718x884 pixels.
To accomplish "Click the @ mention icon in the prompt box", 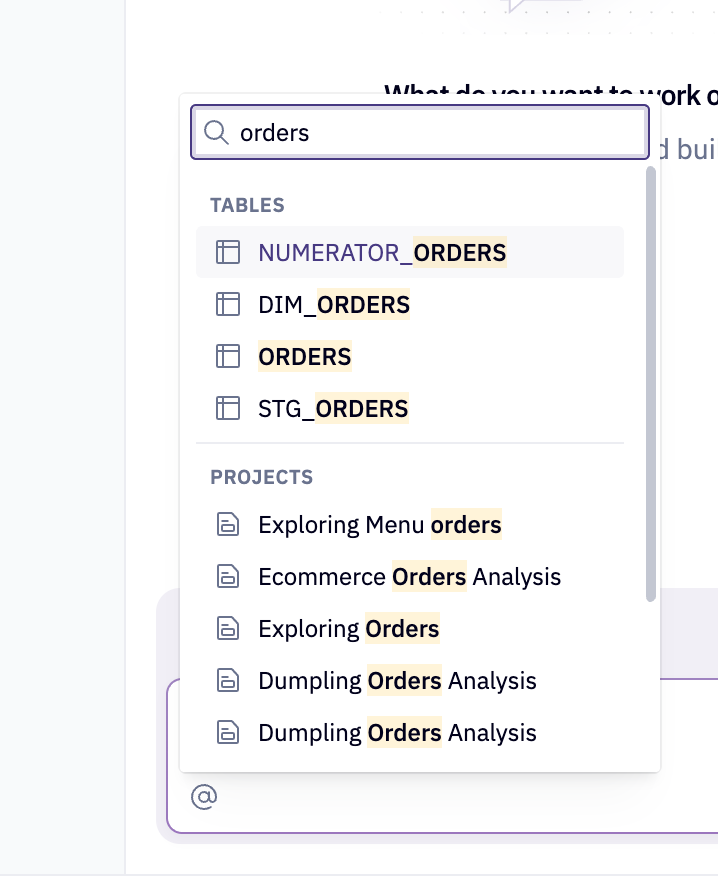I will click(x=204, y=797).
